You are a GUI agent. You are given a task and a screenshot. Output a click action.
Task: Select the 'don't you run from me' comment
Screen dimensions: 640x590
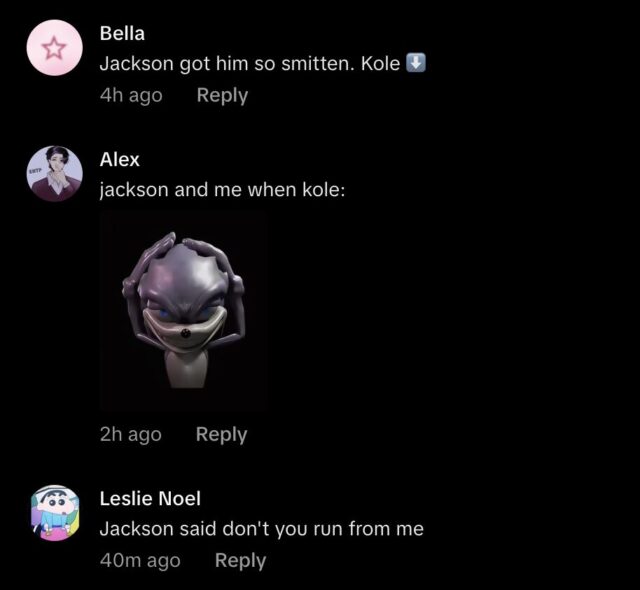coord(262,529)
